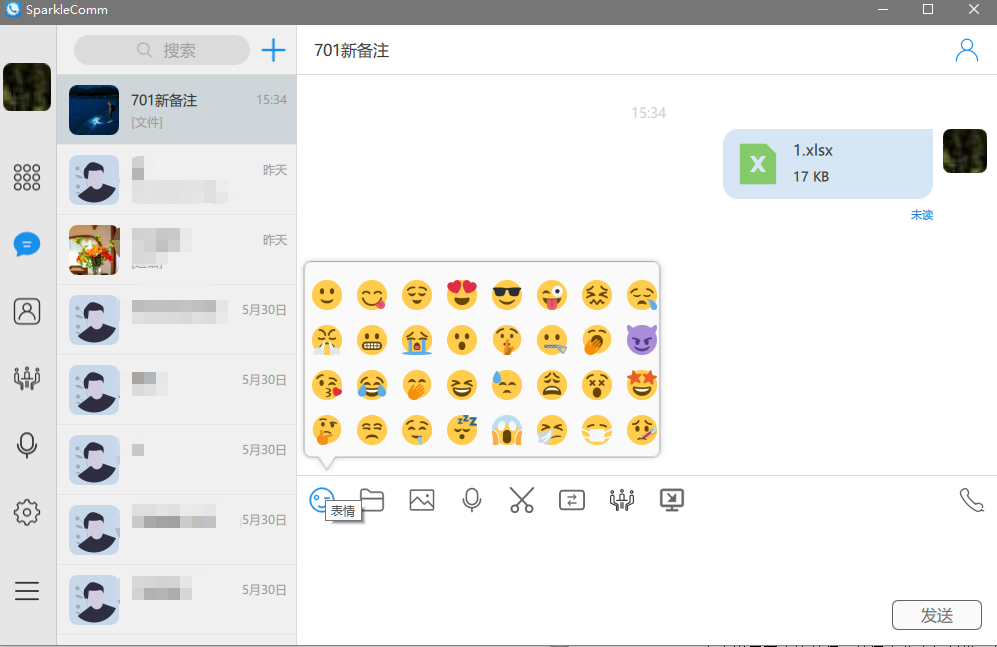
Task: Click the image icon to send picture
Action: pyautogui.click(x=422, y=499)
